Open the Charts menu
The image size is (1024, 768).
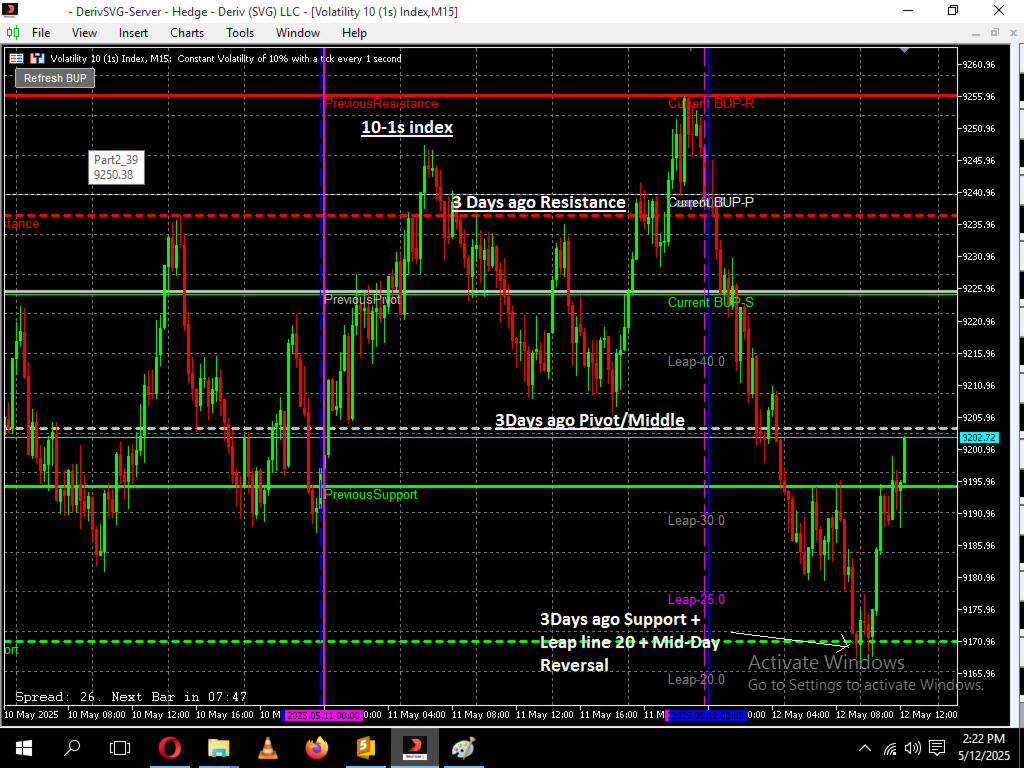click(x=187, y=33)
